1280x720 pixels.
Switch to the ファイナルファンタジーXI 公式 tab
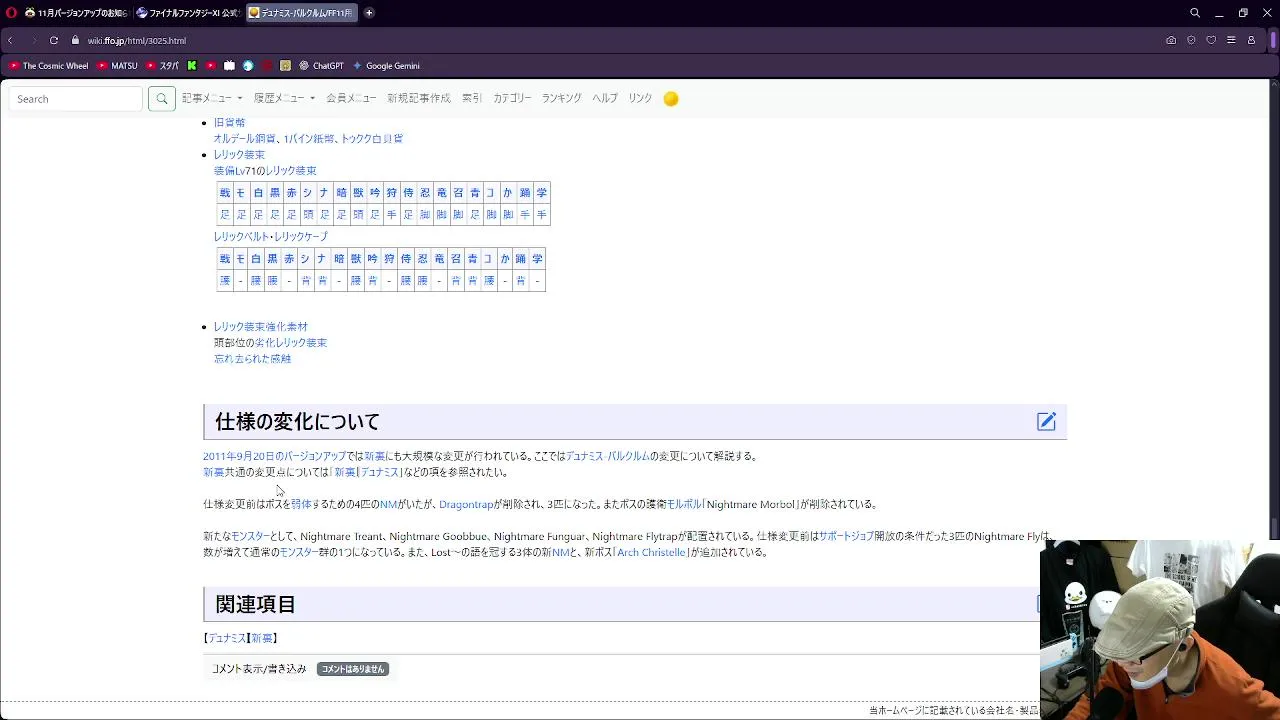(188, 13)
